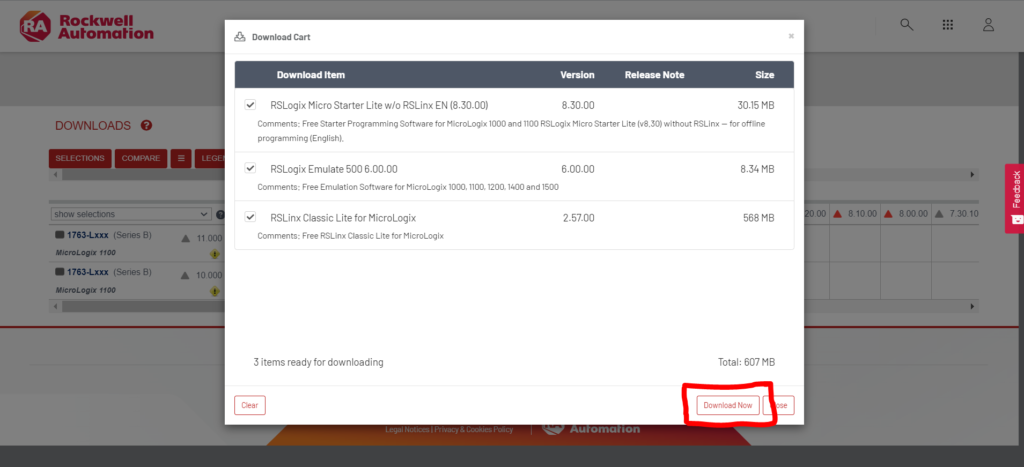The height and width of the screenshot is (467, 1024).
Task: Open the Legal Notices footer link
Action: pyautogui.click(x=406, y=430)
